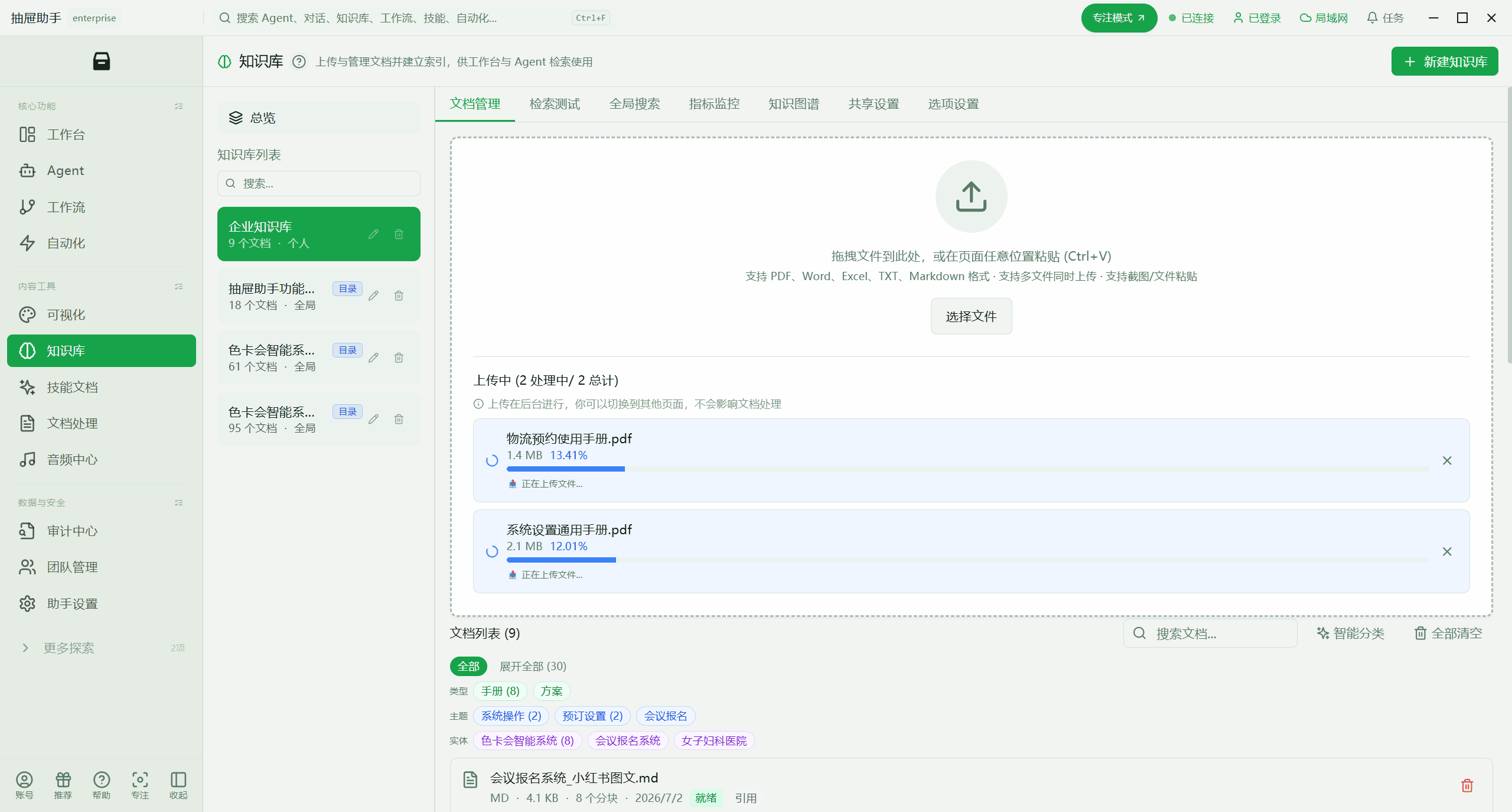1512x812 pixels.
Task: Expand 更多探索 section
Action: [102, 648]
